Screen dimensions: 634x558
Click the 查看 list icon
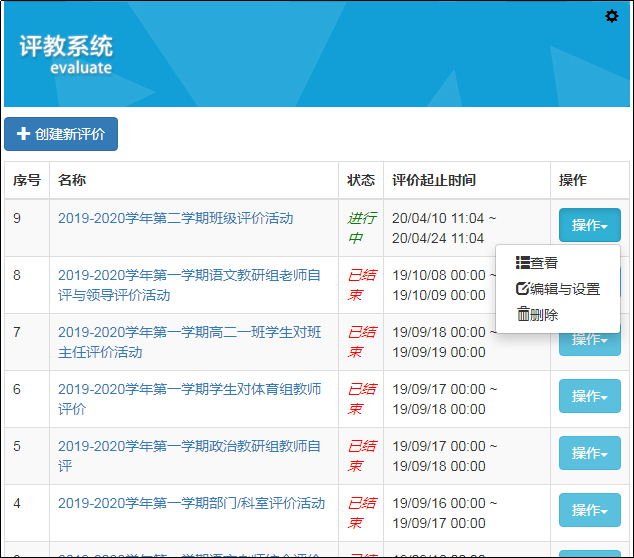click(x=522, y=263)
